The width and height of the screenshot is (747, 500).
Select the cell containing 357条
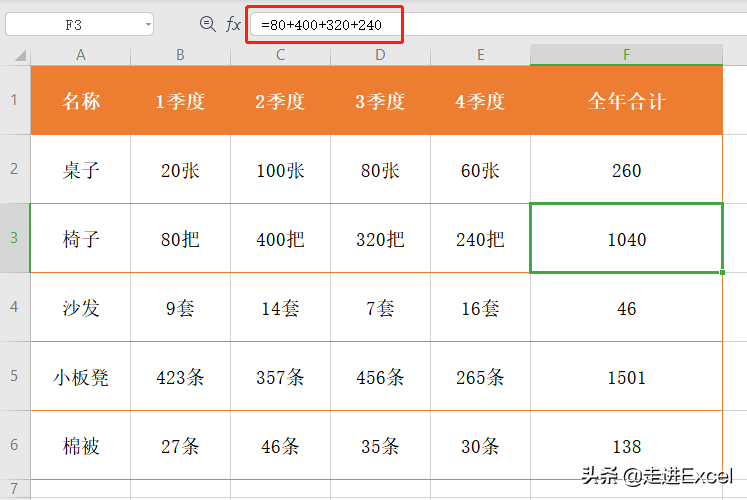click(281, 377)
